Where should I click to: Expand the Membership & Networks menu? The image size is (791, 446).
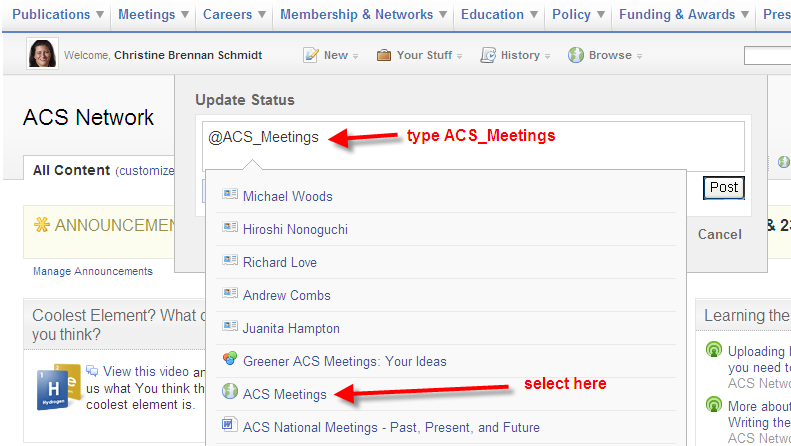364,15
